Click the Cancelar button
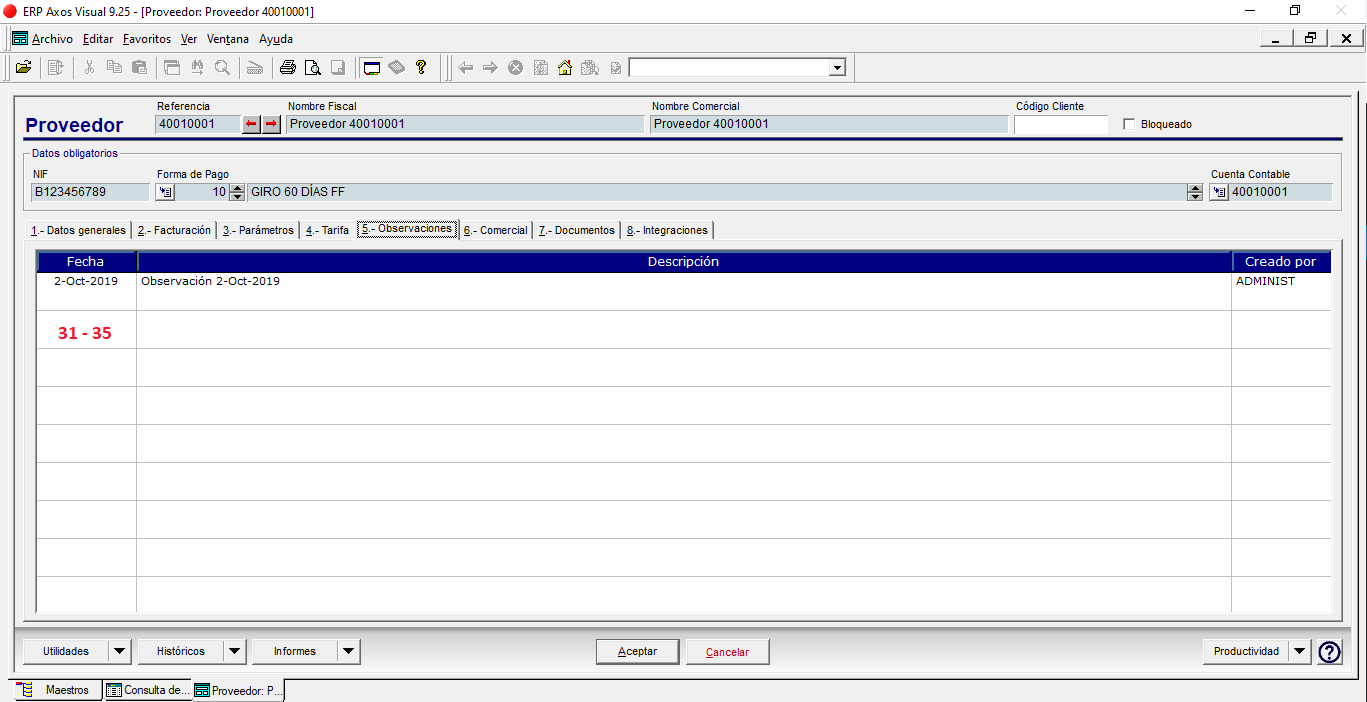 click(727, 651)
